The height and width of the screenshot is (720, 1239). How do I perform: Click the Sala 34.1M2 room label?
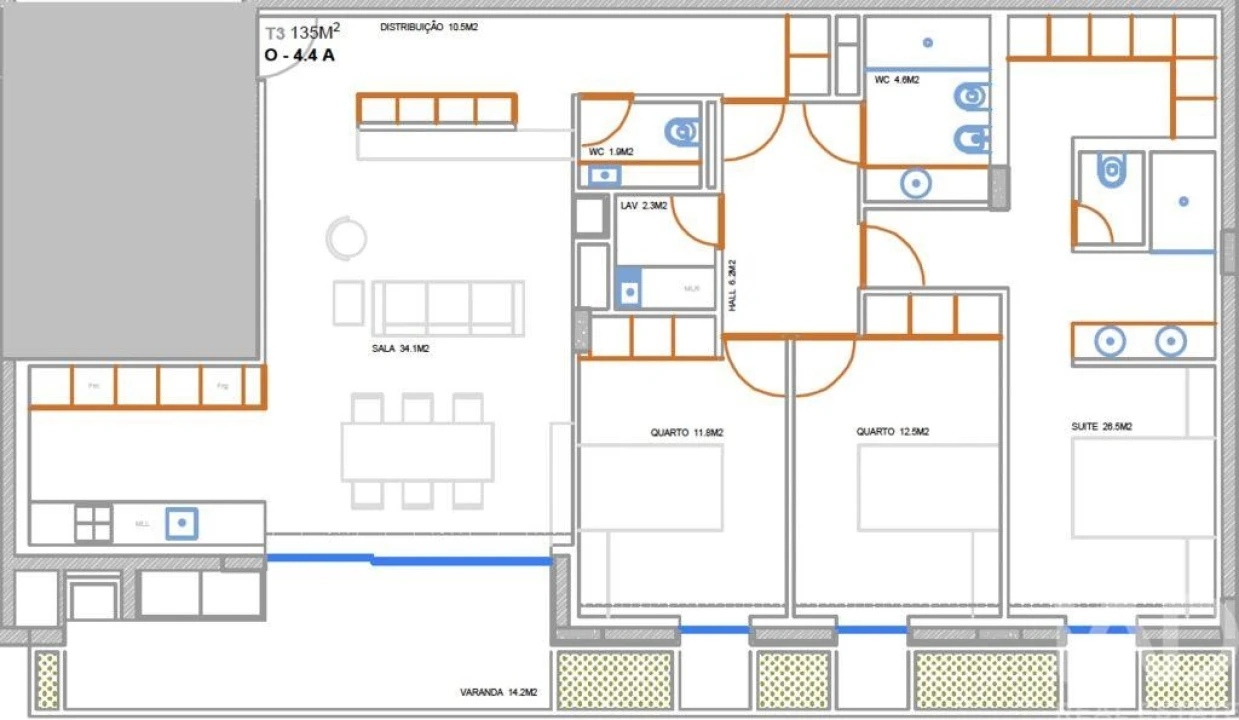click(399, 349)
